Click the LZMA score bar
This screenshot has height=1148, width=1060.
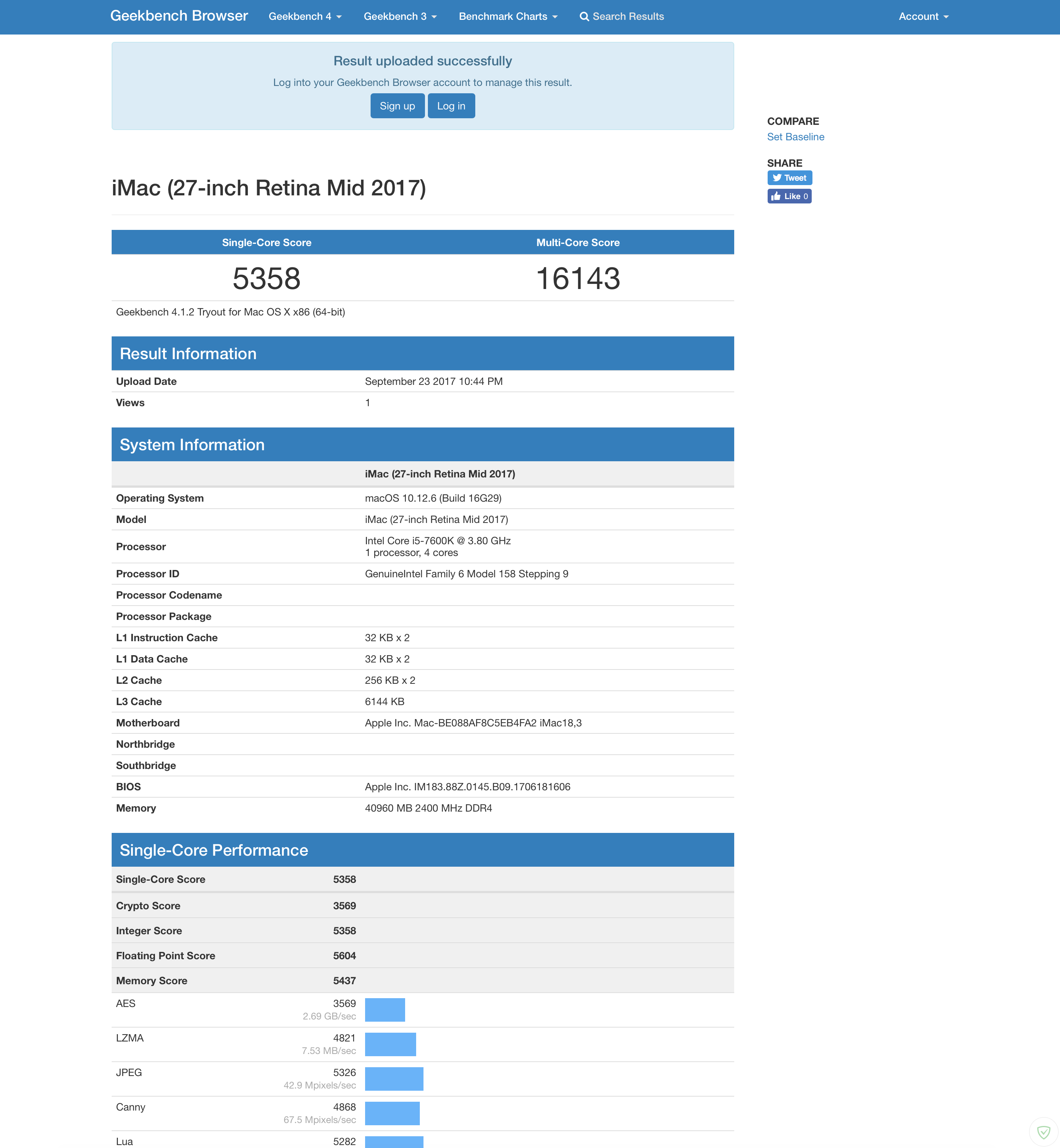391,1044
